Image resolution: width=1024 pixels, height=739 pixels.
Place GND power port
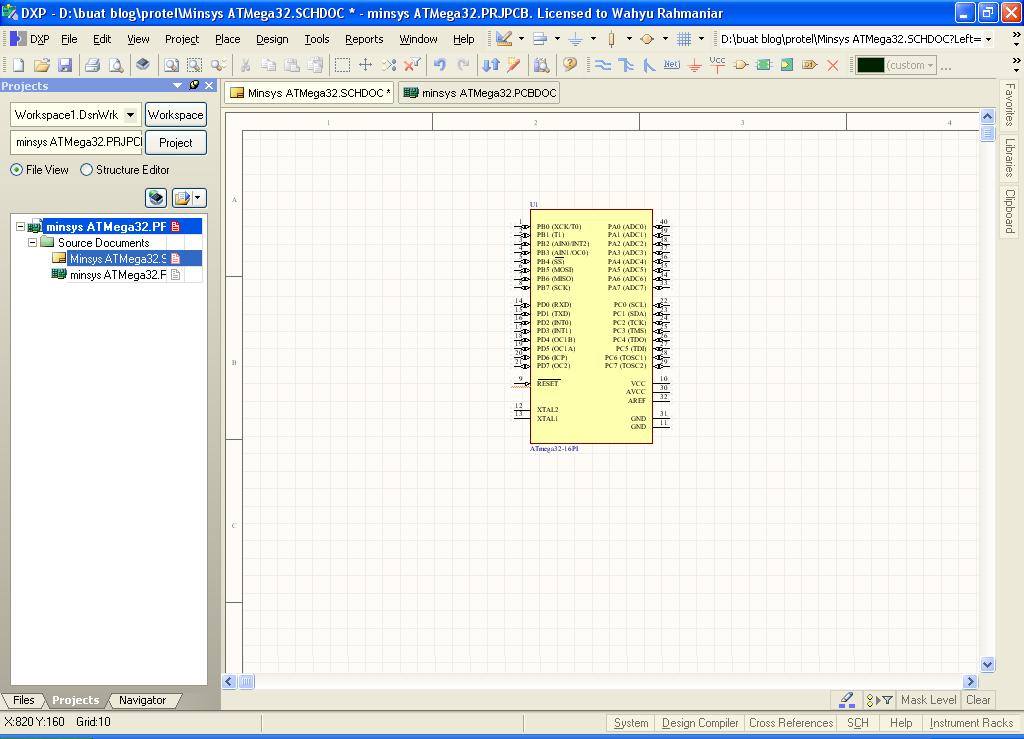click(x=695, y=65)
